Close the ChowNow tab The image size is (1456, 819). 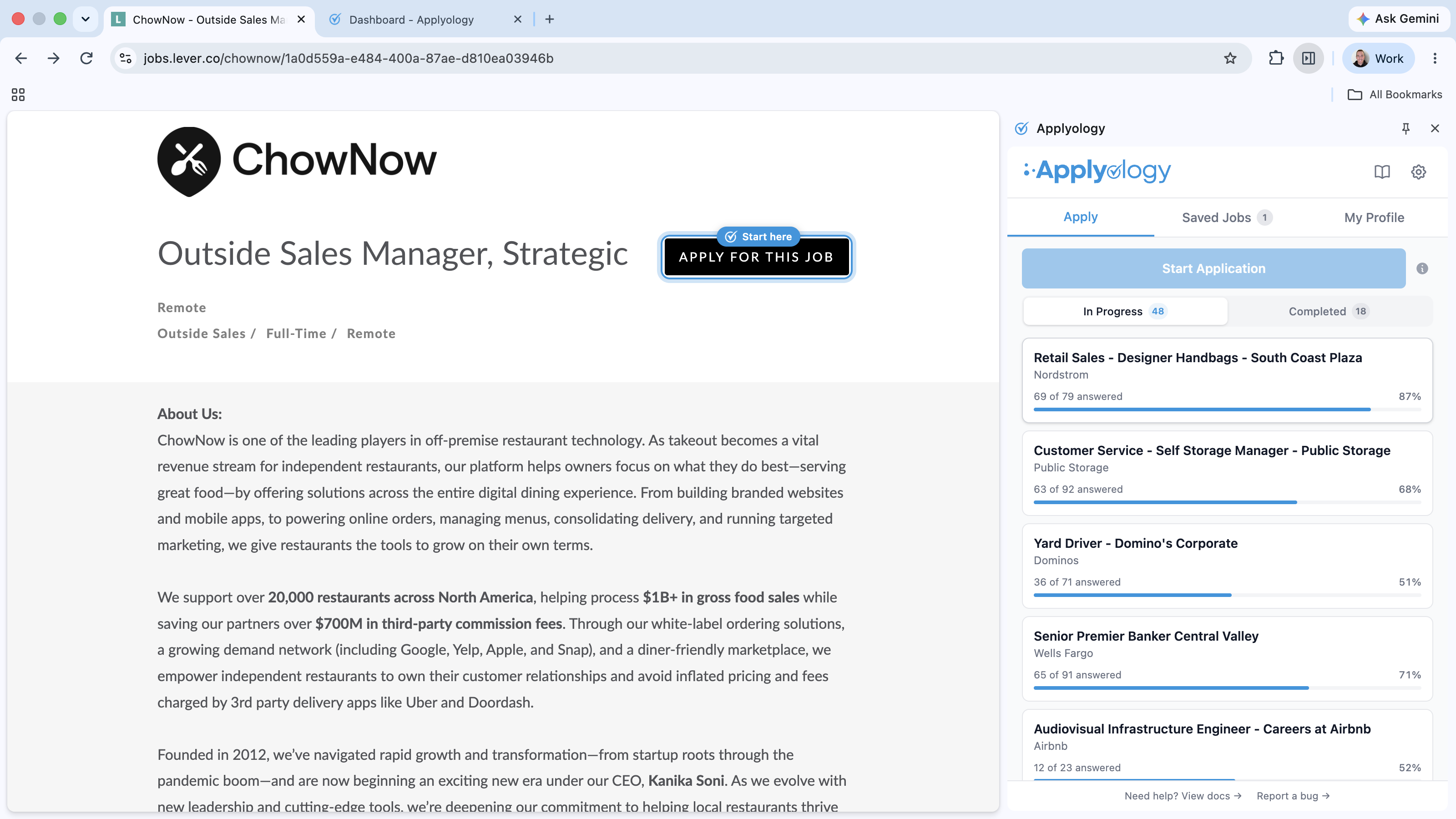point(301,19)
